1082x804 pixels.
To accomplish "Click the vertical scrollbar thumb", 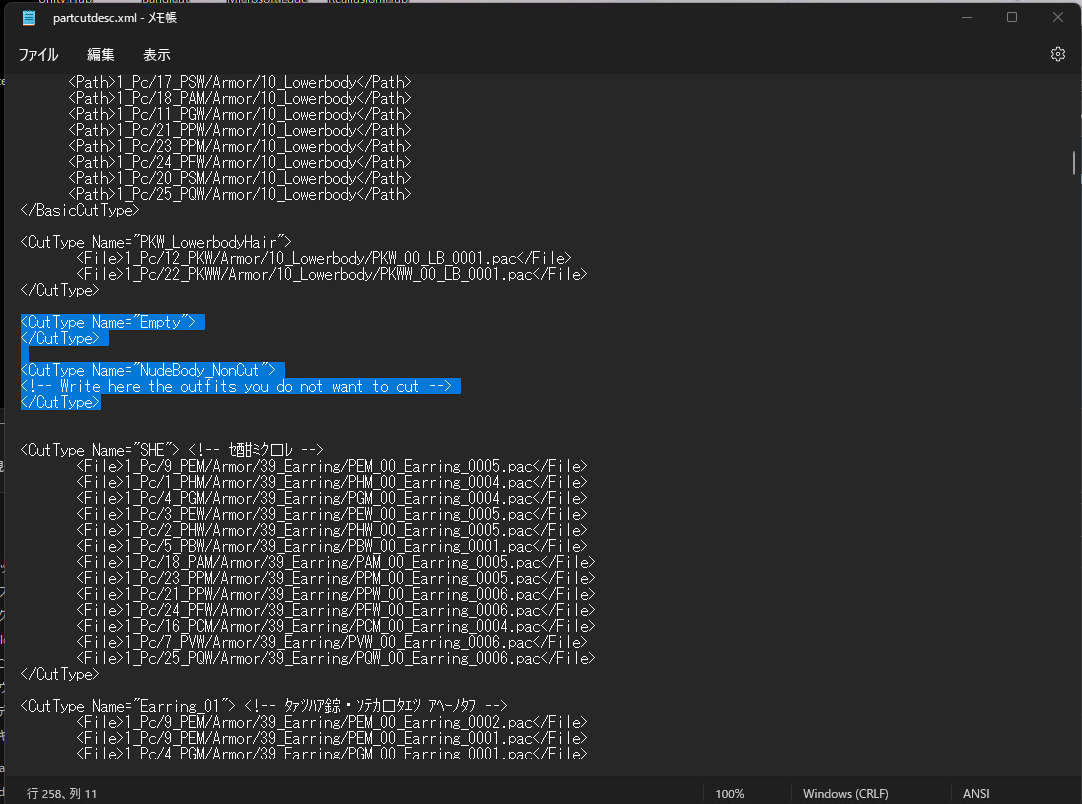I will click(1075, 162).
